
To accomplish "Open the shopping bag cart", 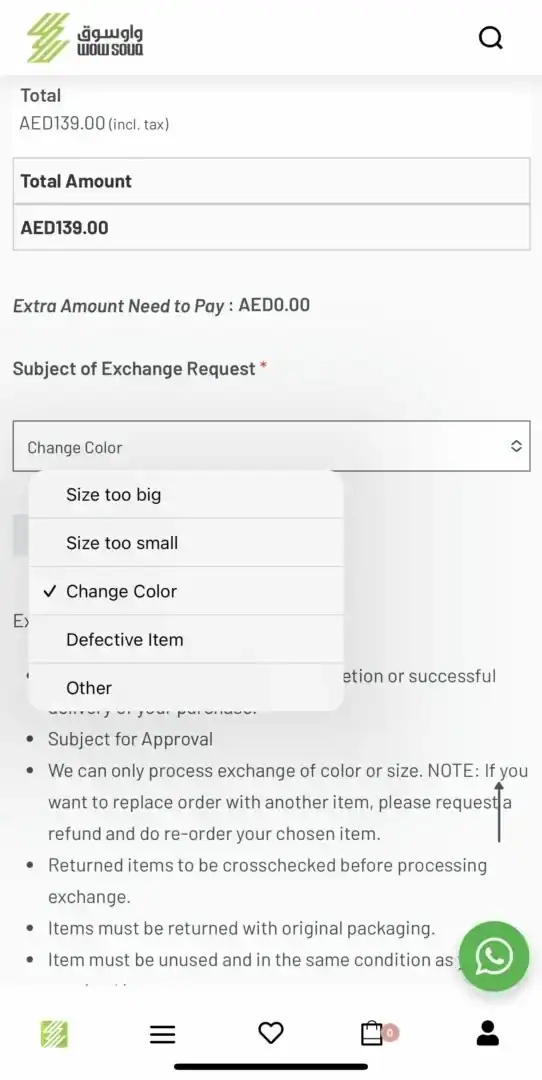I will (x=372, y=1032).
